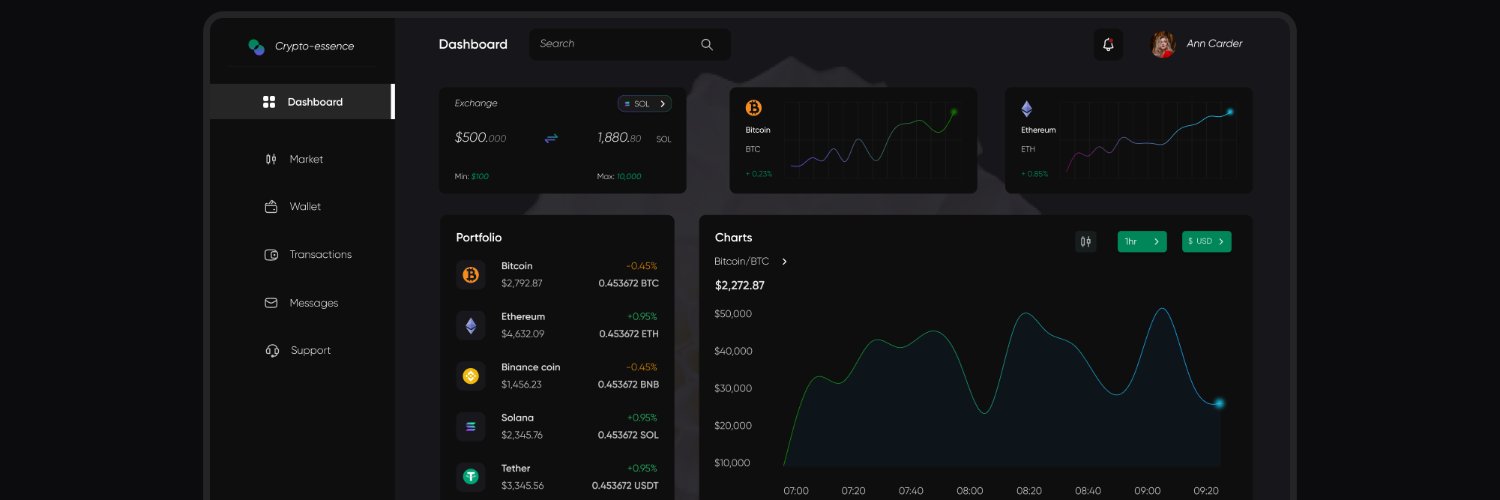Click the Dashboard grid icon in the sidebar
The width and height of the screenshot is (1500, 500).
coord(269,102)
